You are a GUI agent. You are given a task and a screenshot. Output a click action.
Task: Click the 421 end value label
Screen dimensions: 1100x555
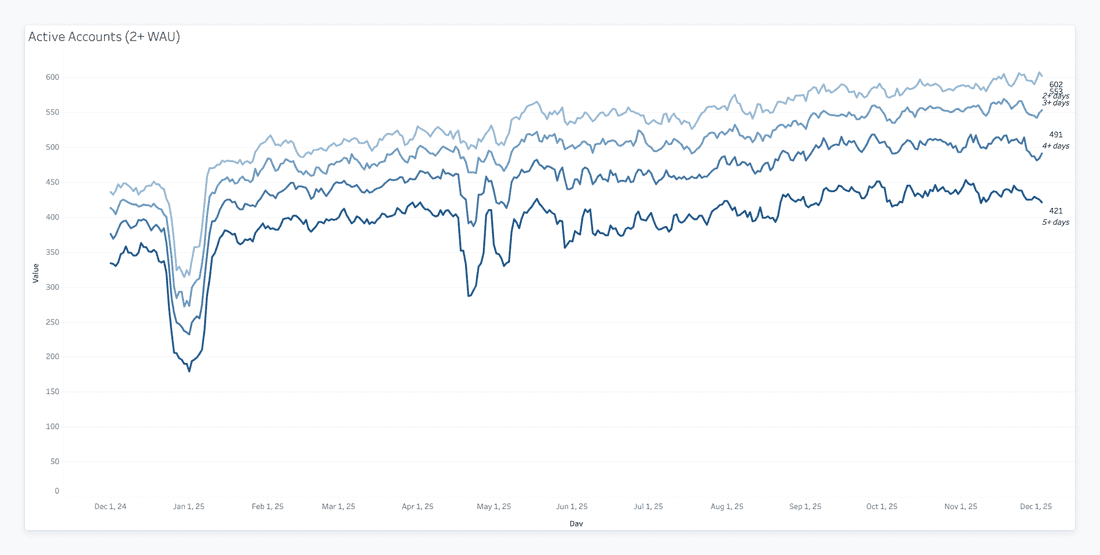pyautogui.click(x=1055, y=211)
